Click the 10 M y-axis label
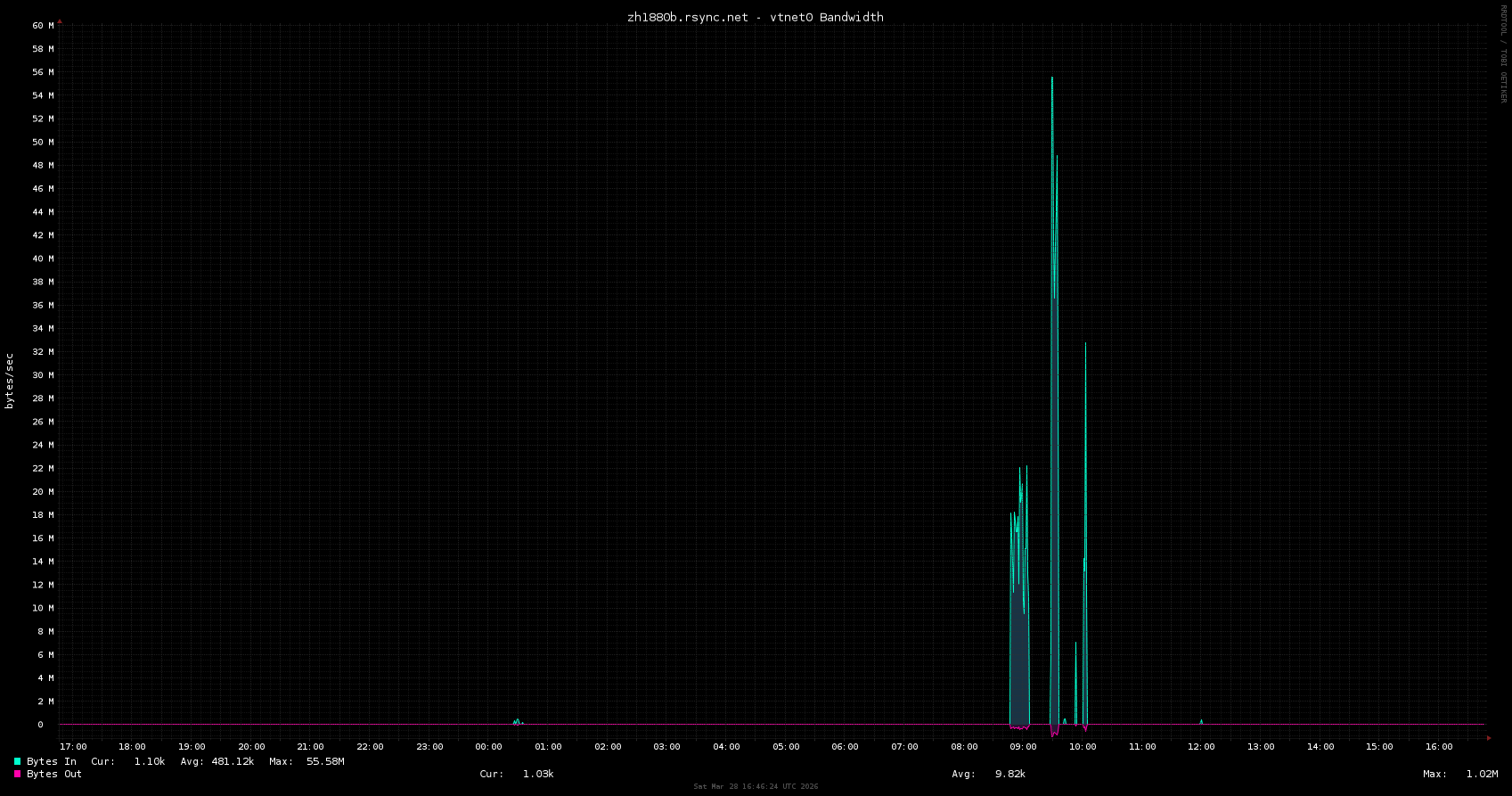 coord(44,608)
